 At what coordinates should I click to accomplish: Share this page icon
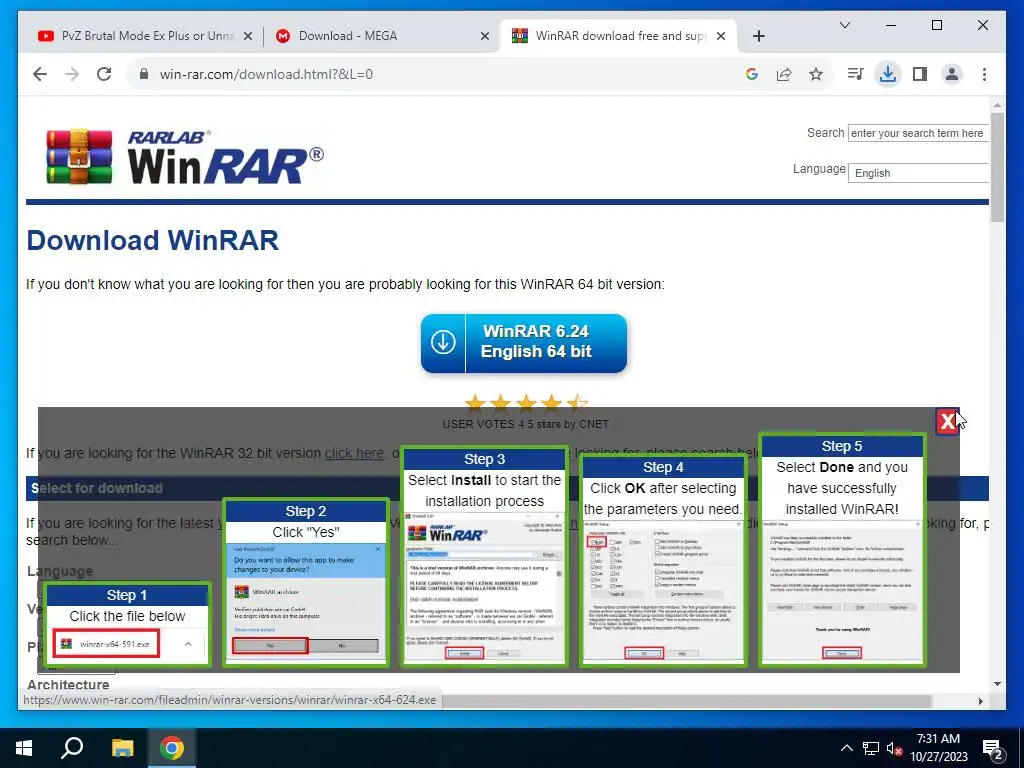click(784, 74)
